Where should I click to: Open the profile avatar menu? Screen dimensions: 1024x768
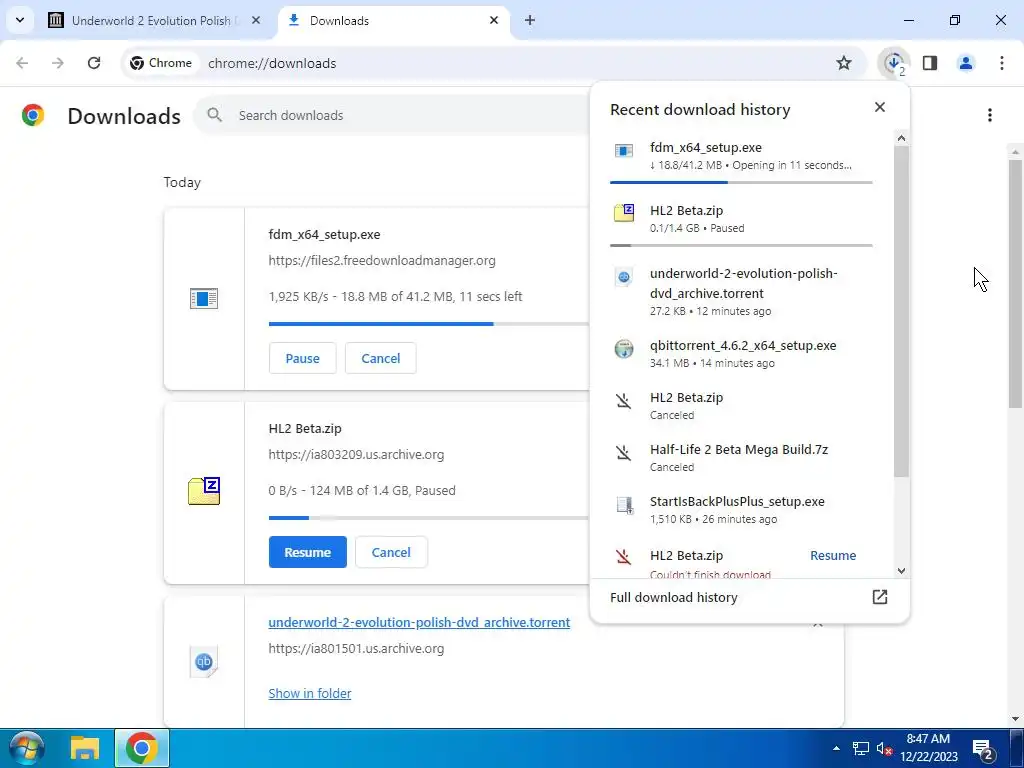pos(966,63)
